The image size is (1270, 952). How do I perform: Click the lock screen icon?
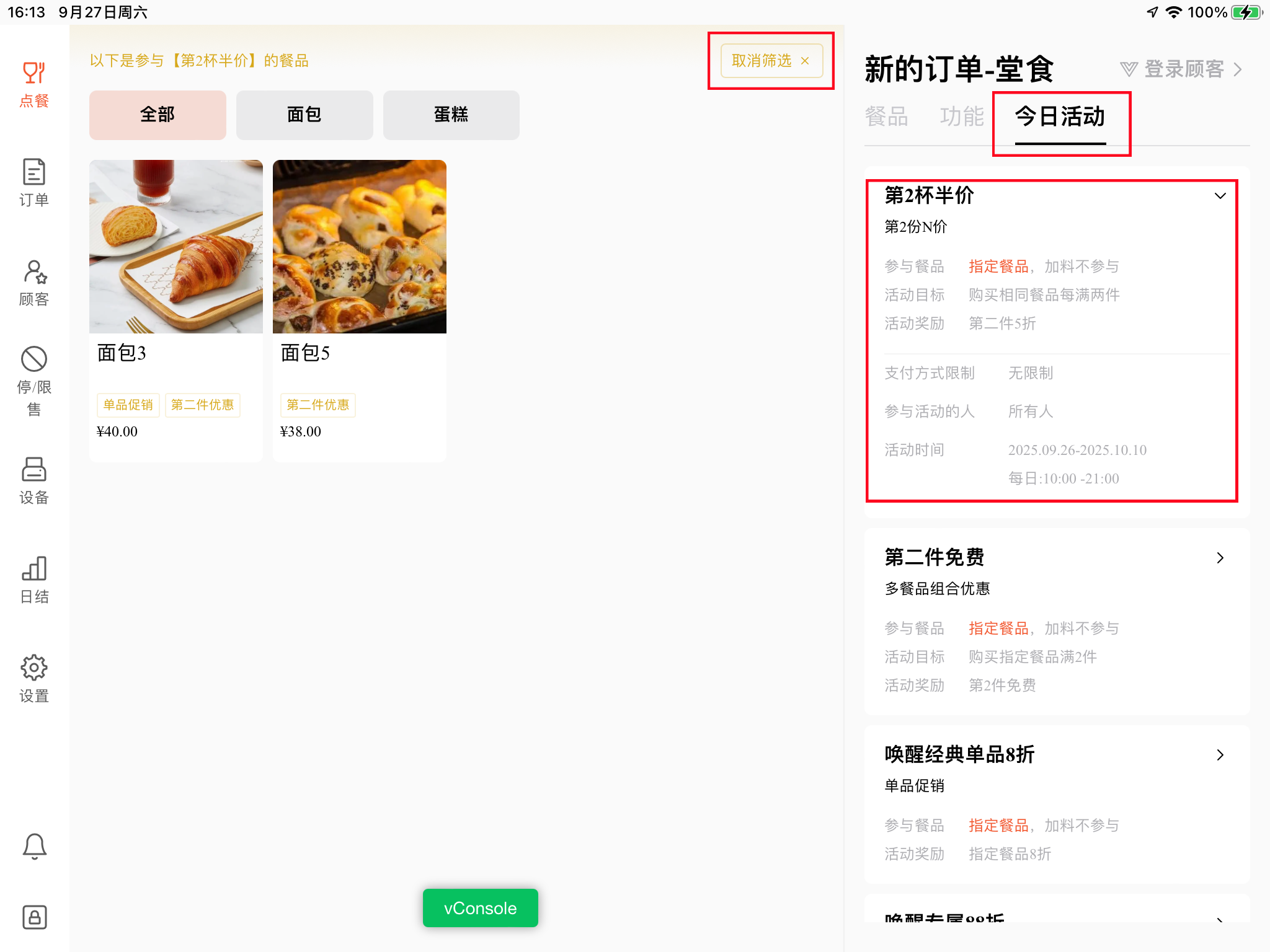pyautogui.click(x=34, y=917)
